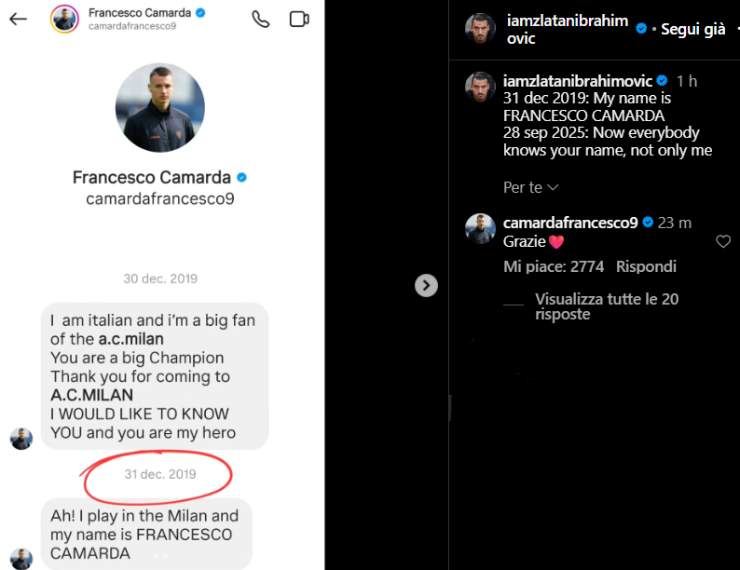740x570 pixels.
Task: Click the sender avatar beside first message
Action: pyautogui.click(x=21, y=438)
